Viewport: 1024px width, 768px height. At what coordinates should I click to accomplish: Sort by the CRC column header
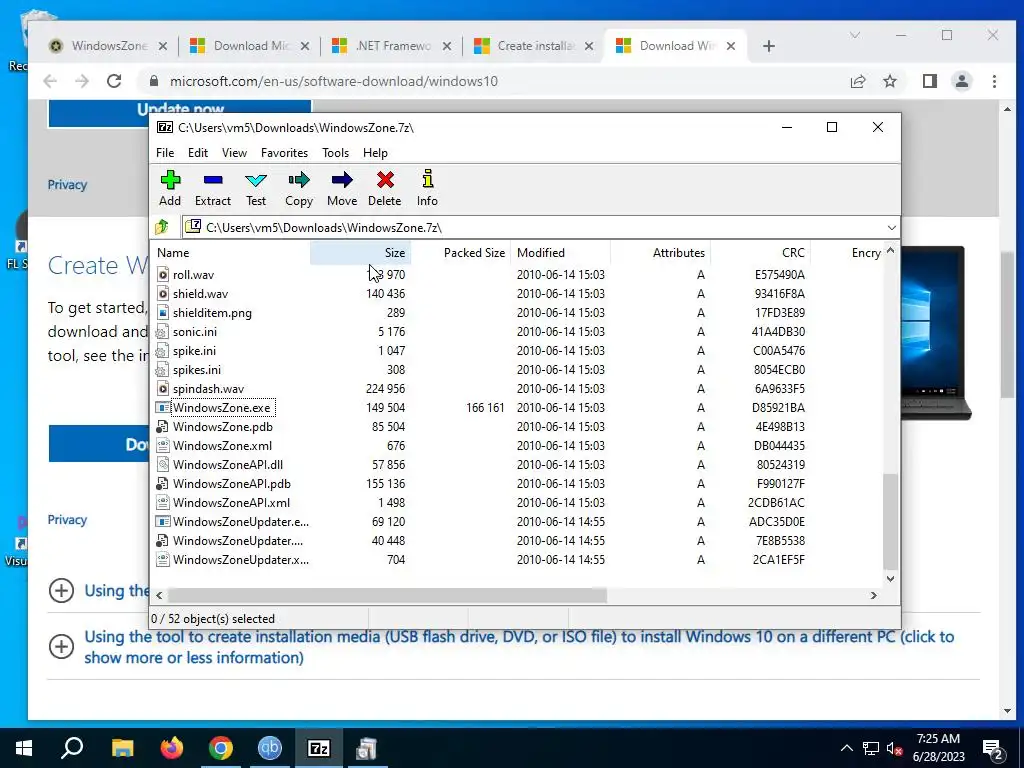coord(760,253)
